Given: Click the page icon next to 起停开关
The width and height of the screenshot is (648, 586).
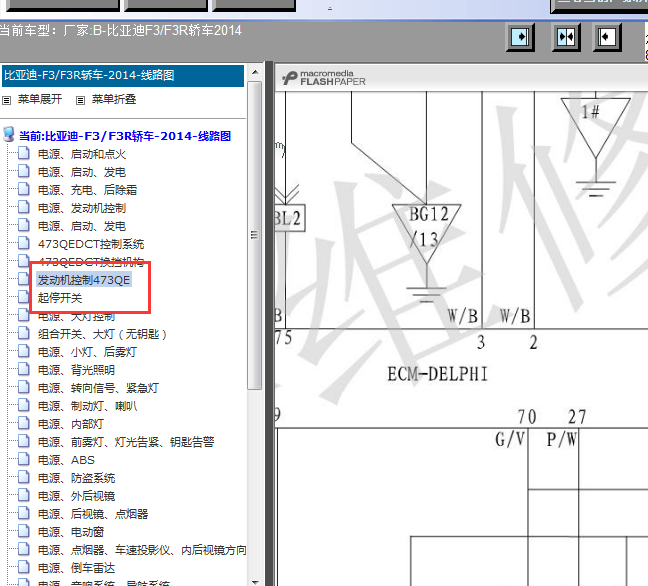Looking at the screenshot, I should click(24, 297).
